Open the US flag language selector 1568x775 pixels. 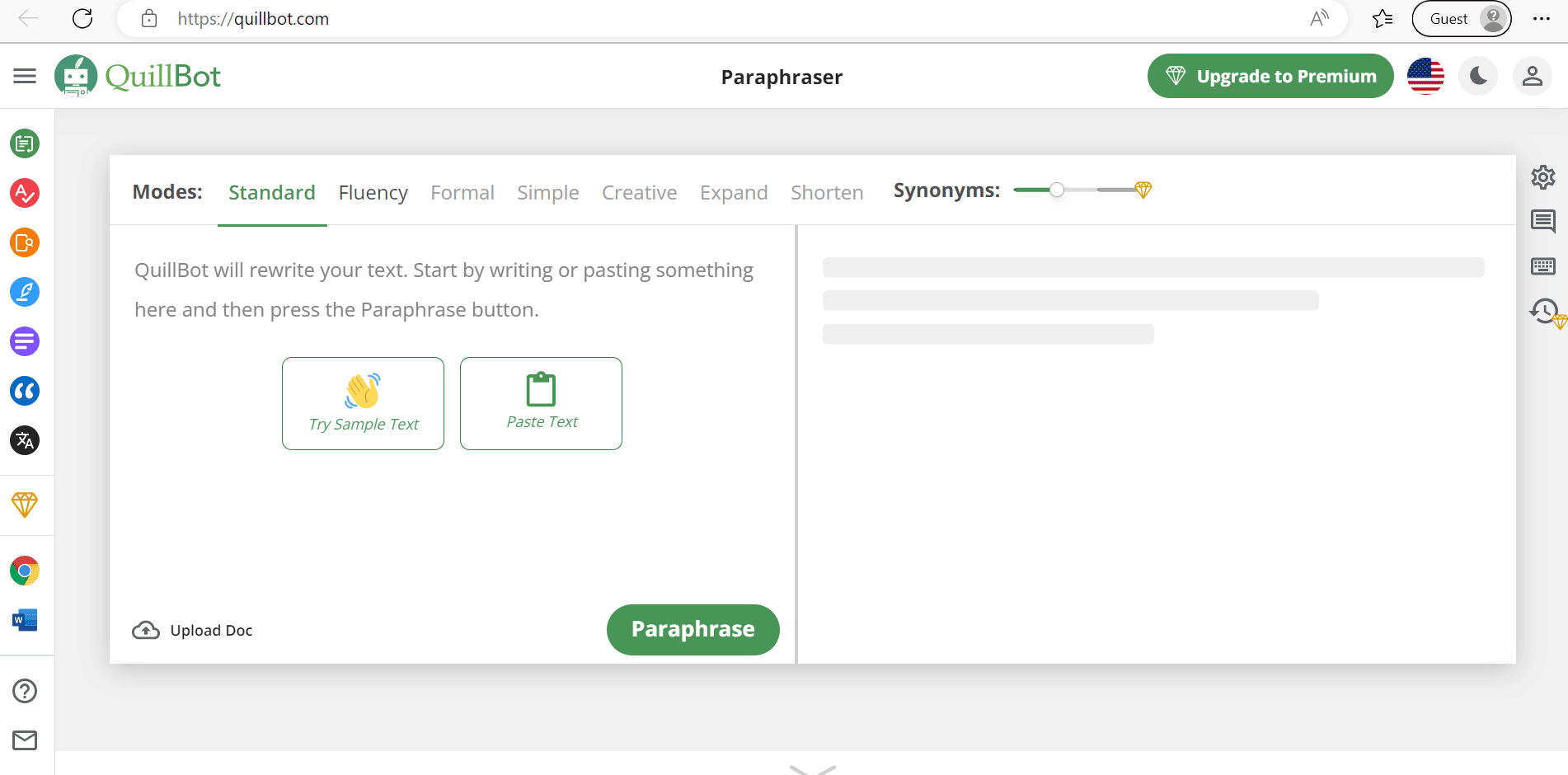(1425, 76)
